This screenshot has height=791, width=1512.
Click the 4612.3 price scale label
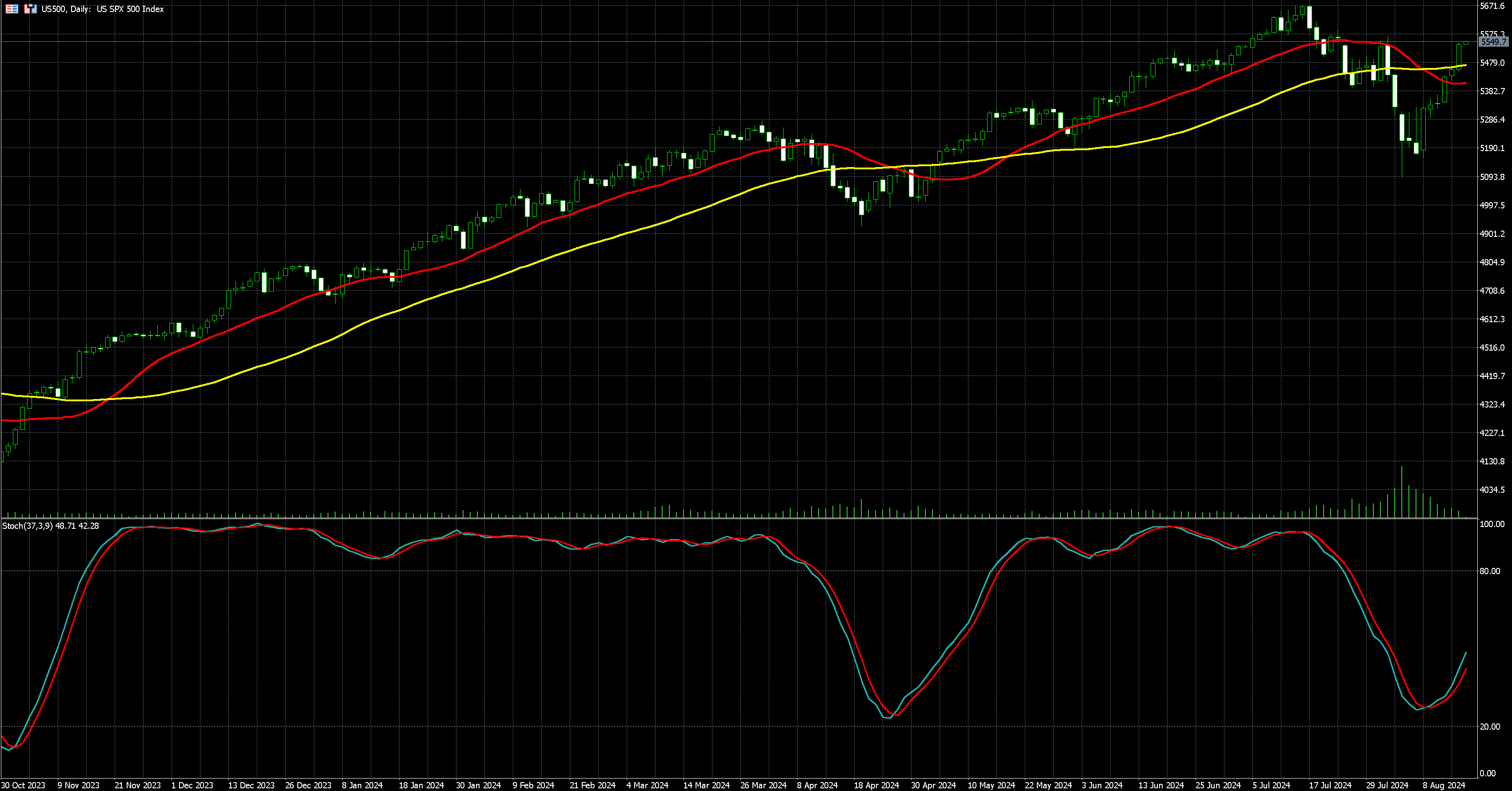tap(1492, 319)
